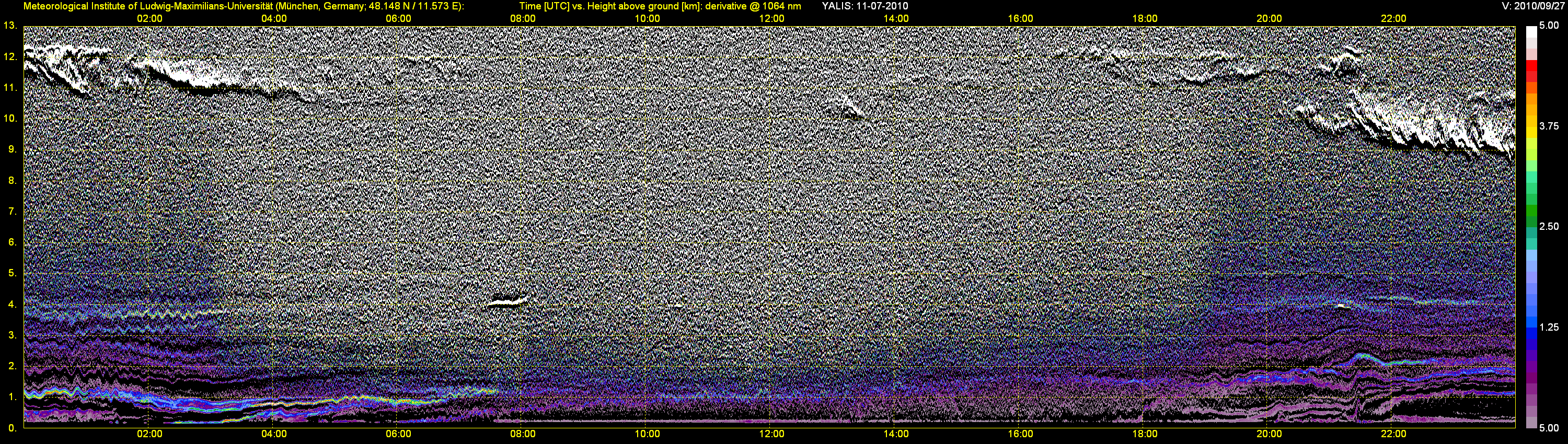Screen dimensions: 1568x444
Task: Click the 10:00 label on the top time axis
Action: (647, 19)
